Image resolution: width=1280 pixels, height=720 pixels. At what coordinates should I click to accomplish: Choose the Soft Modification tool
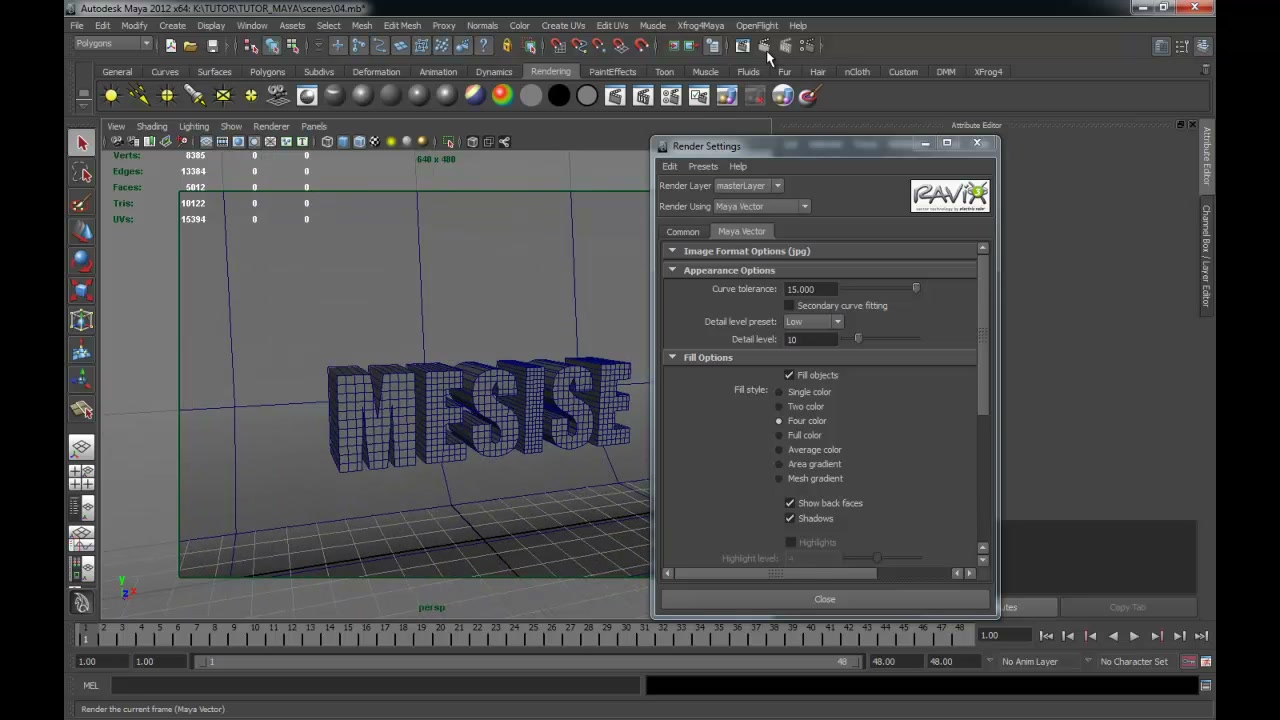pyautogui.click(x=82, y=350)
